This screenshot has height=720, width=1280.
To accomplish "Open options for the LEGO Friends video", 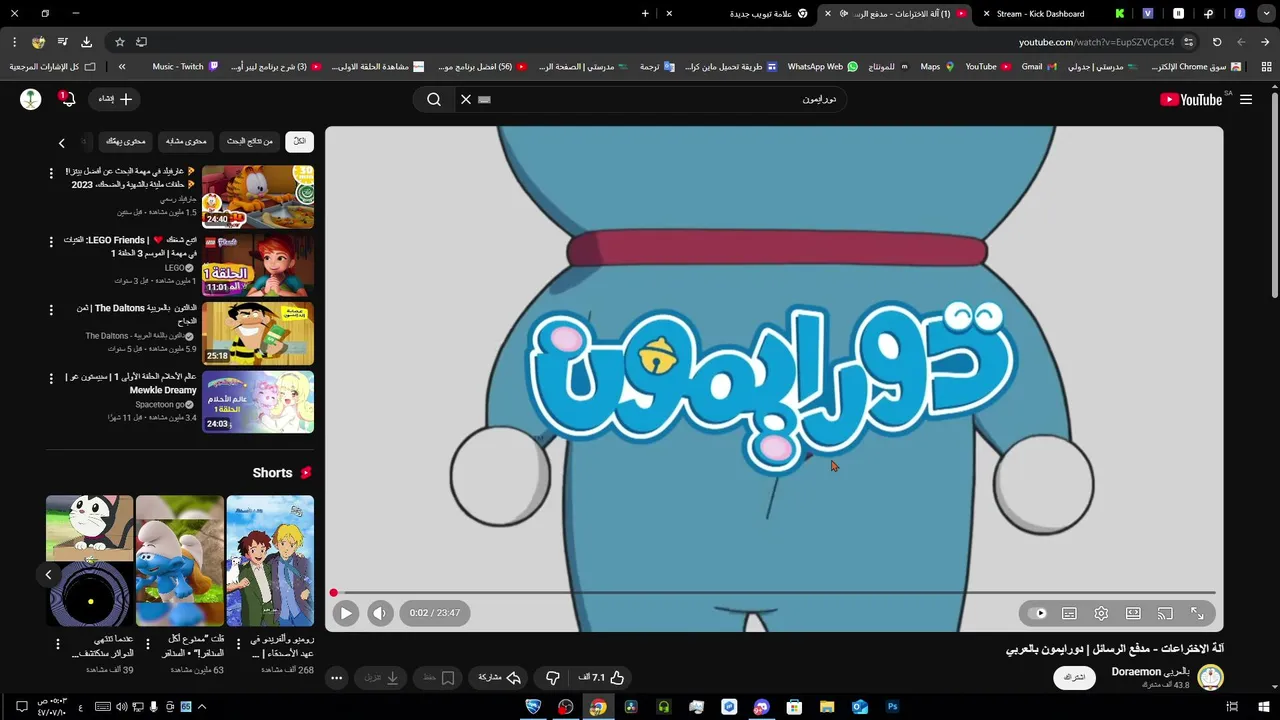I will point(51,242).
